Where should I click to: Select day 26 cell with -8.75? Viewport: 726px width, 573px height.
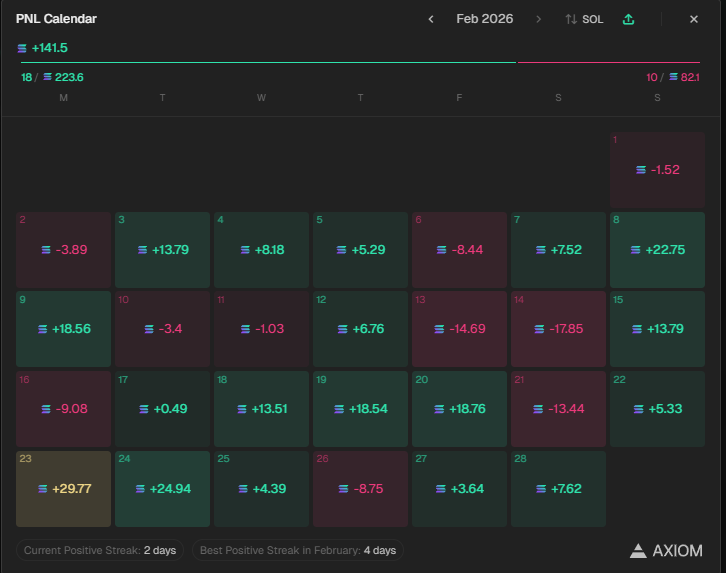pos(360,489)
